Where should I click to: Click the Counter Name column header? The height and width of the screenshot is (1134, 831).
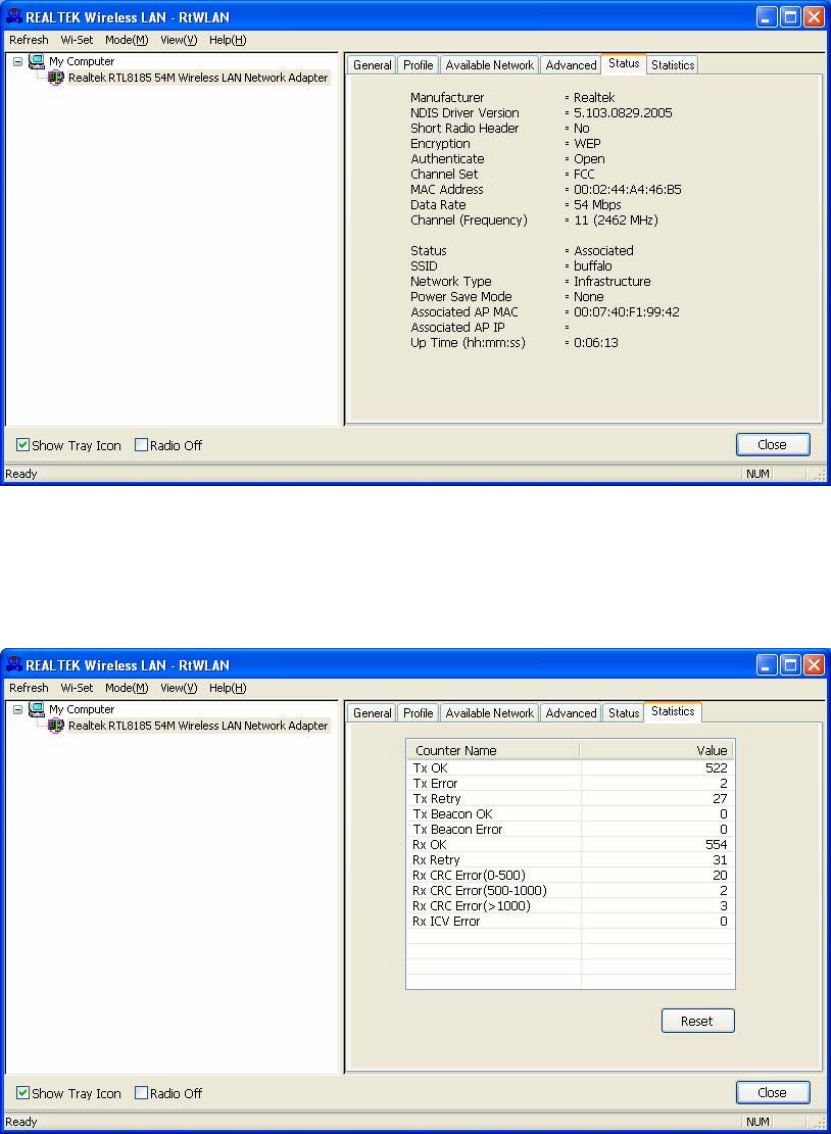[494, 750]
